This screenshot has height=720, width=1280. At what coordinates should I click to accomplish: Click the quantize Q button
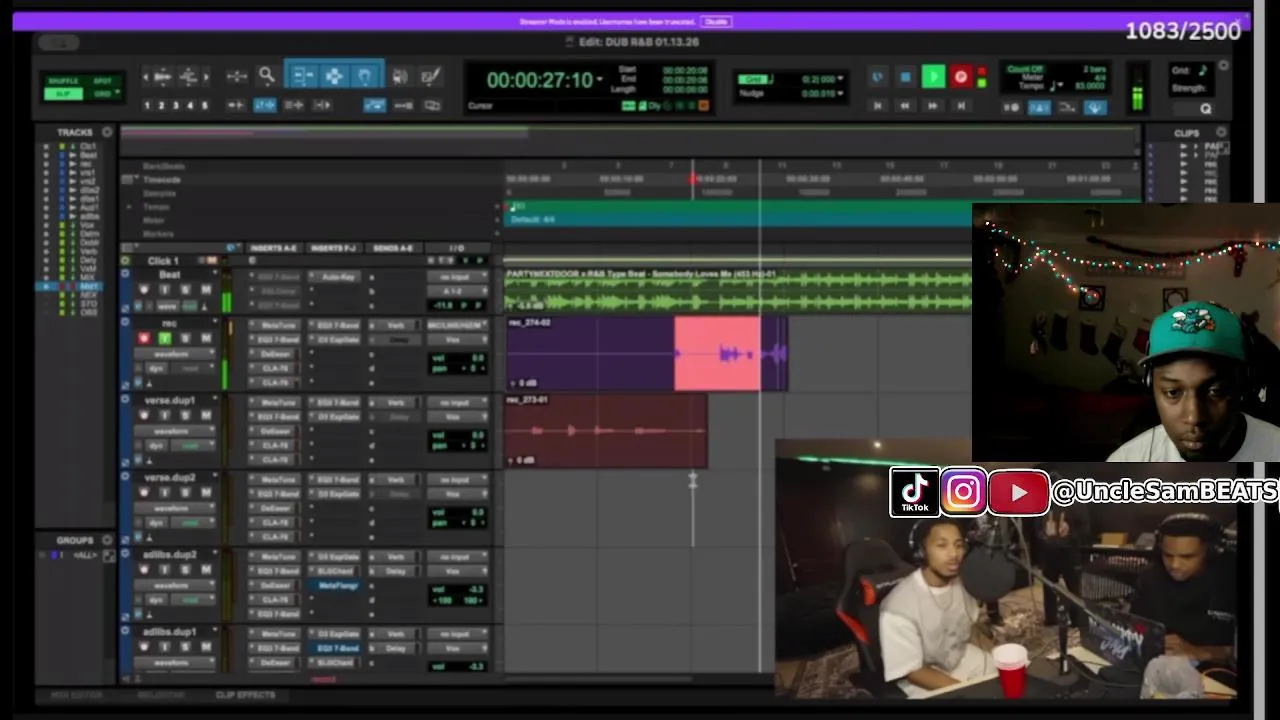(1206, 108)
